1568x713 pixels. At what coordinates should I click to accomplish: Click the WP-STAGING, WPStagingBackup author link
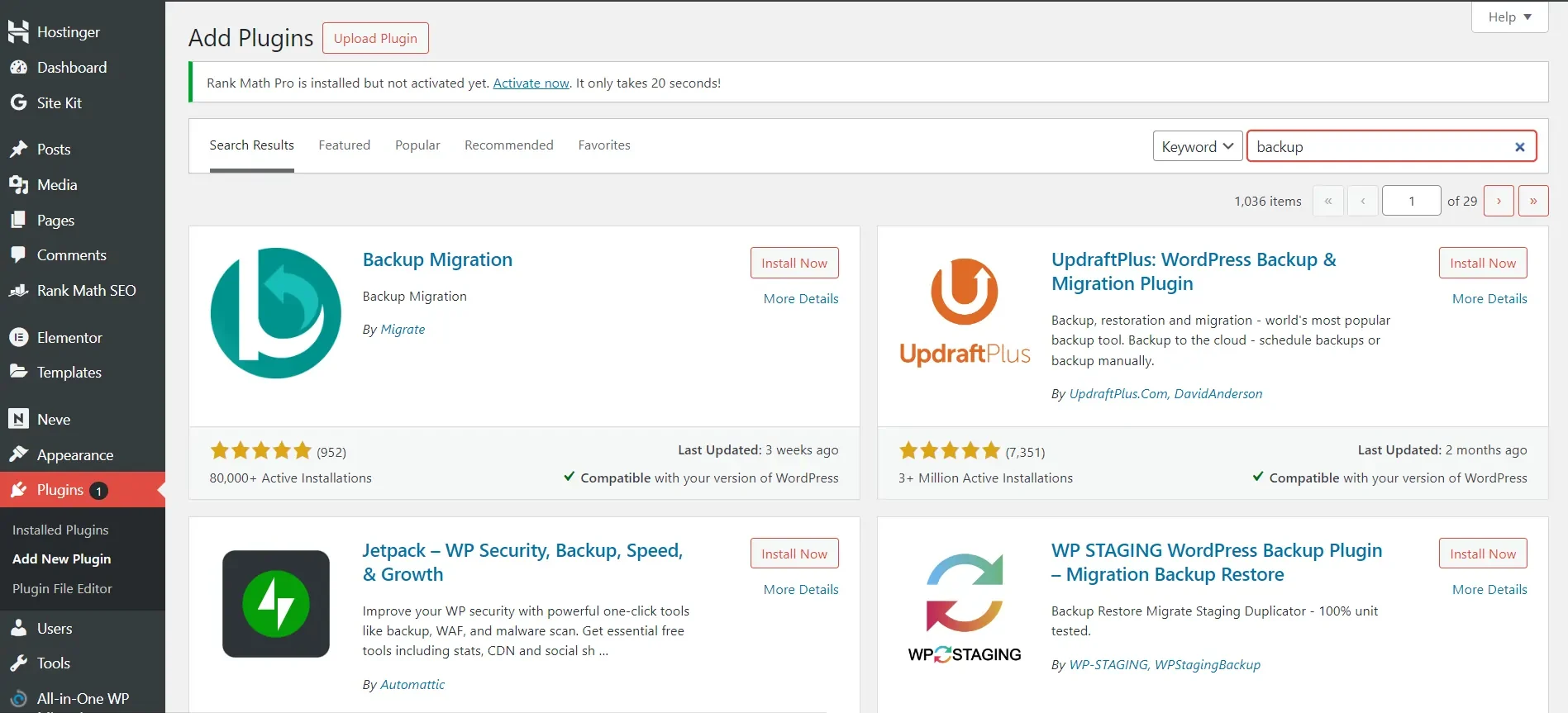pos(1165,665)
